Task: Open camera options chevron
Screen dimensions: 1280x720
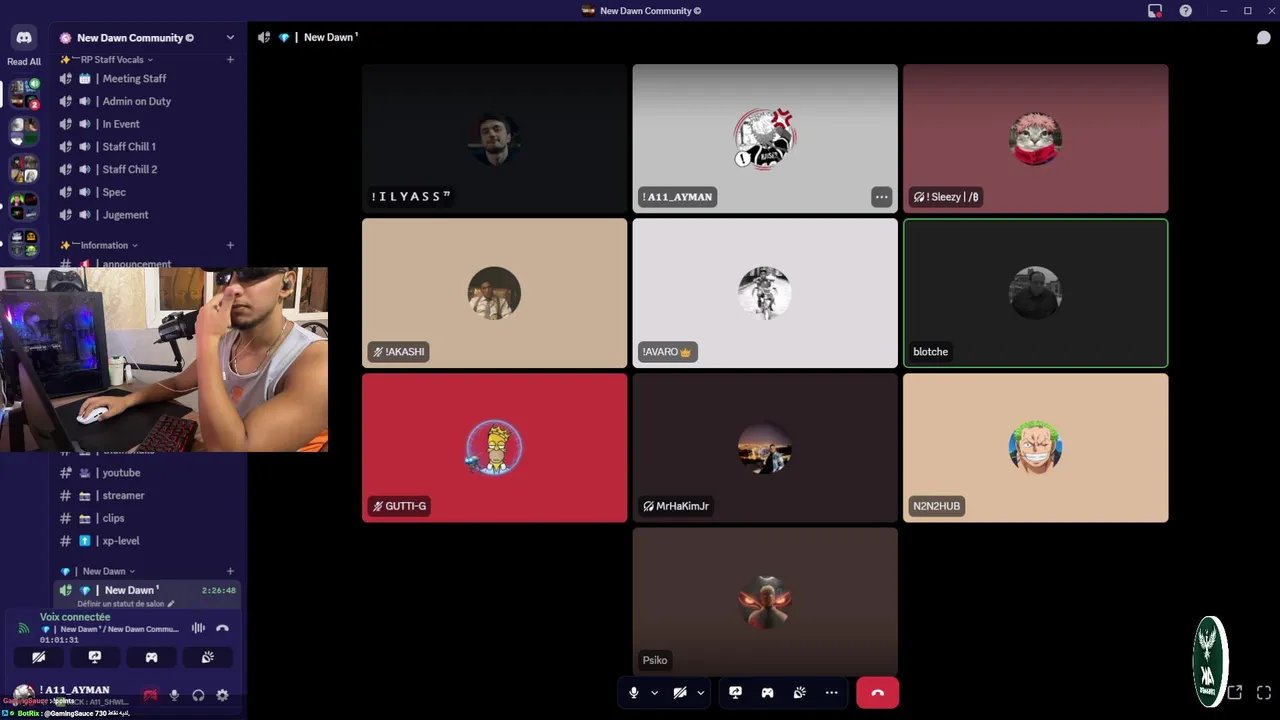Action: pyautogui.click(x=701, y=692)
